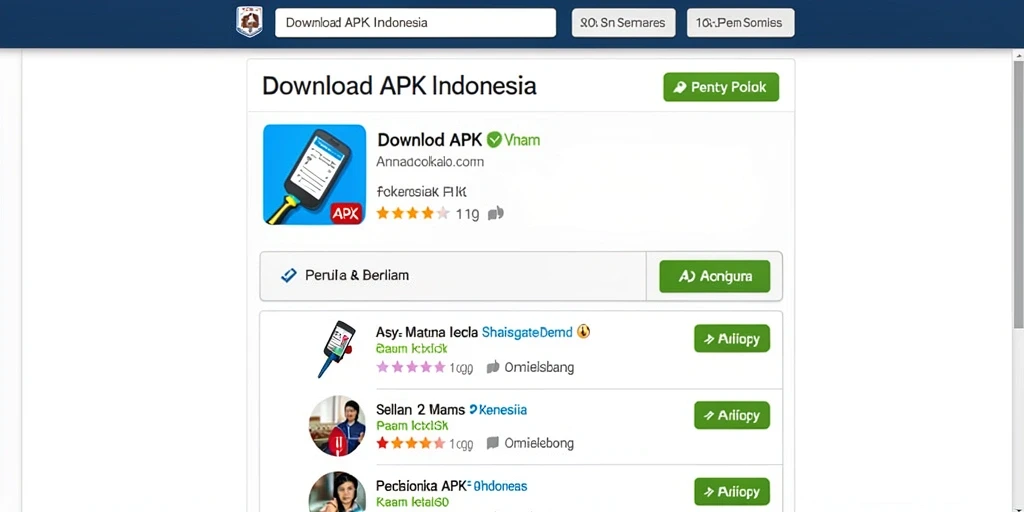The image size is (1024, 512).
Task: Click the green 'Penty Polok' button
Action: [x=721, y=87]
